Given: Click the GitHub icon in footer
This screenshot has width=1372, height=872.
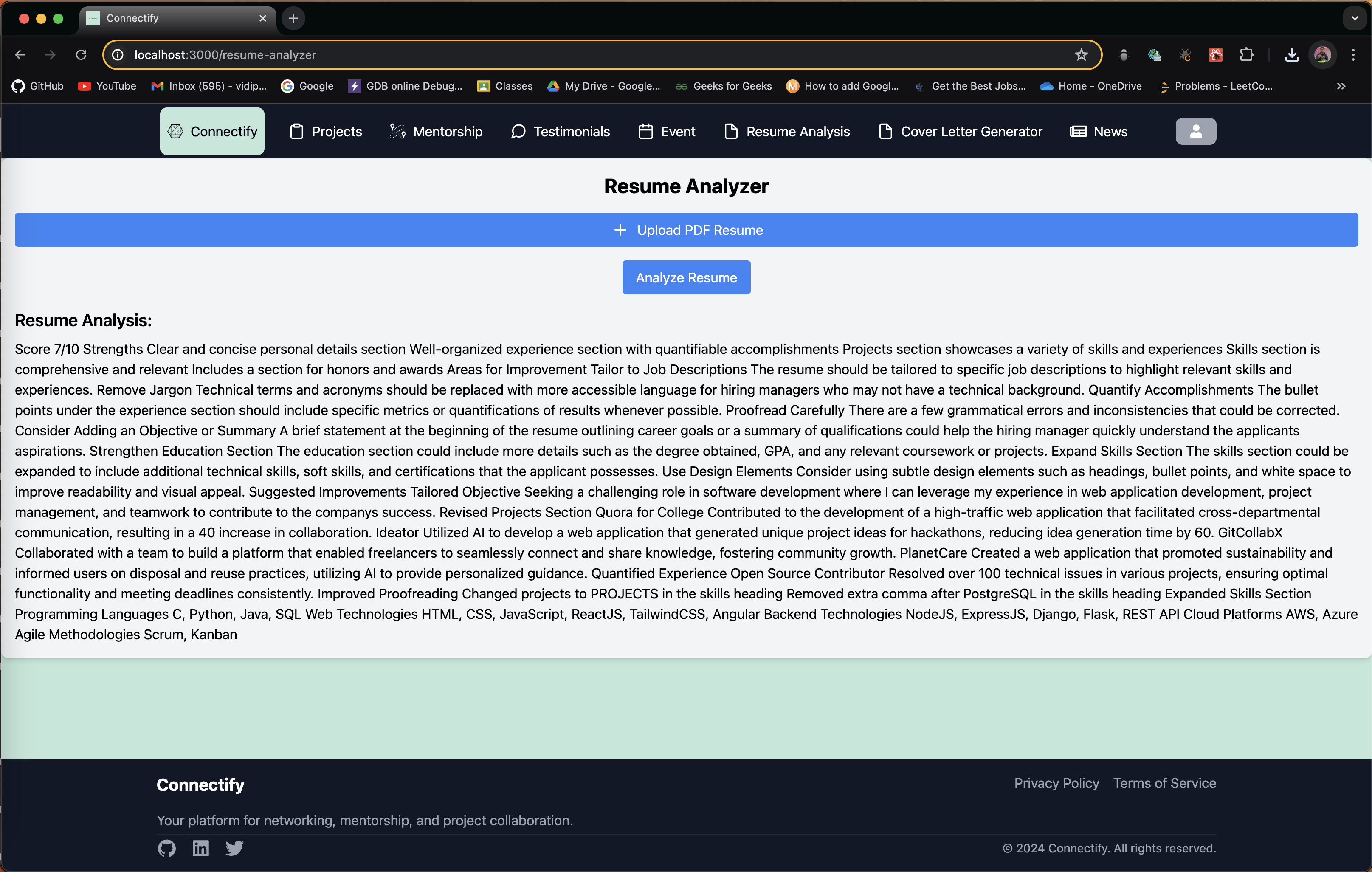Looking at the screenshot, I should (166, 848).
